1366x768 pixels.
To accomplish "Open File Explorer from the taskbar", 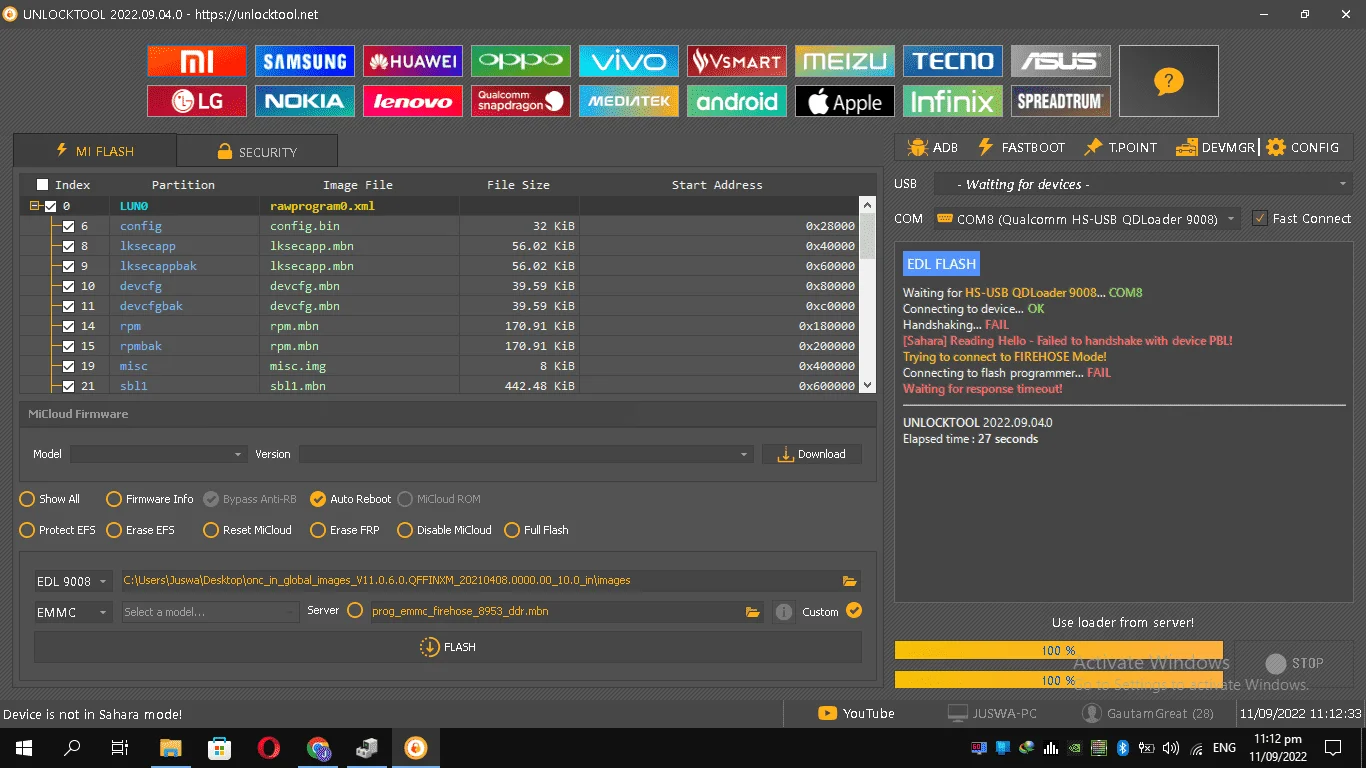I will (x=171, y=747).
